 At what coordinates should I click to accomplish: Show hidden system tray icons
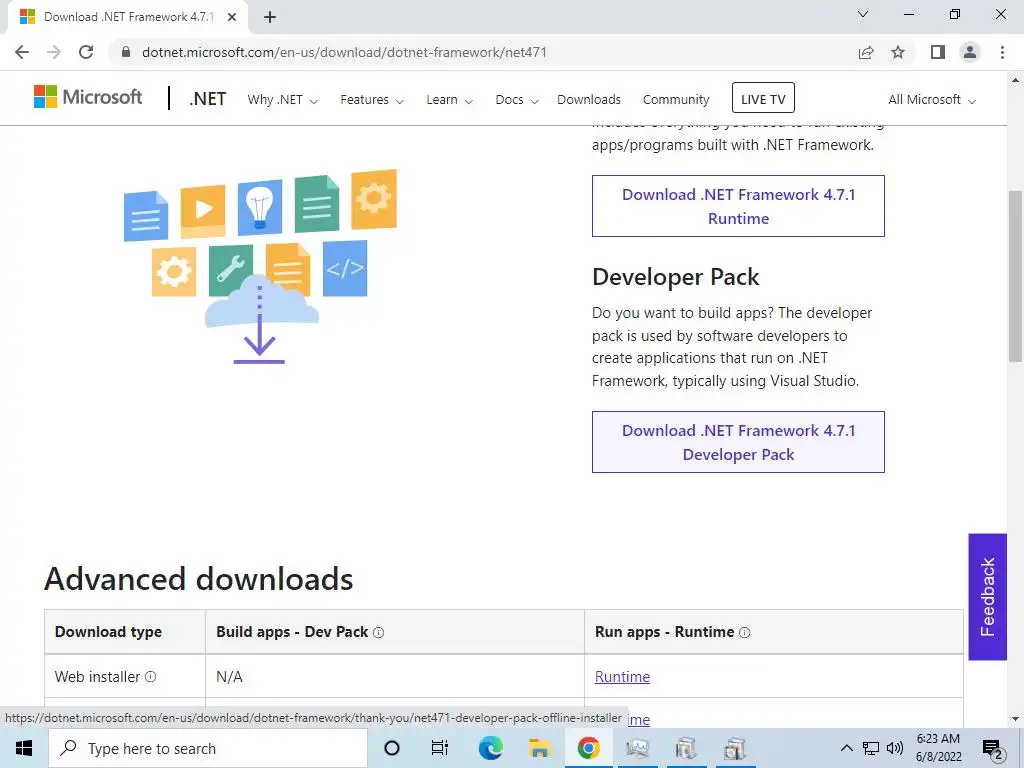coord(846,748)
